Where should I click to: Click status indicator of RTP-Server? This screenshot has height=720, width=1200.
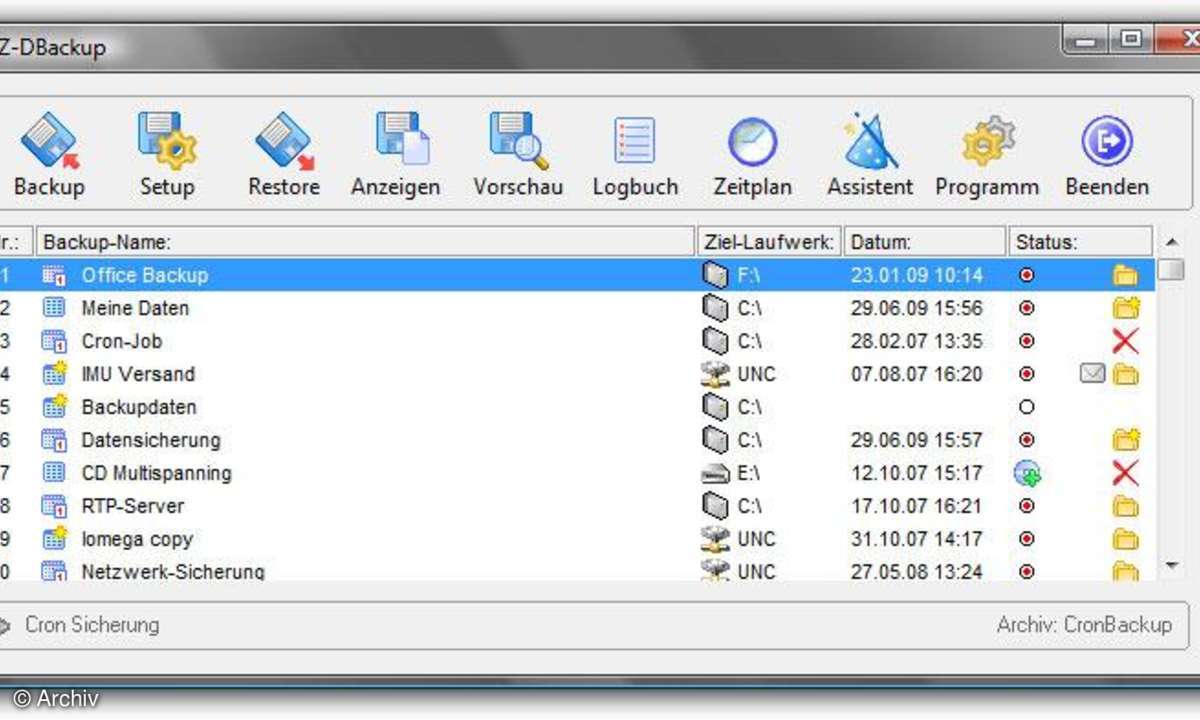[1026, 506]
